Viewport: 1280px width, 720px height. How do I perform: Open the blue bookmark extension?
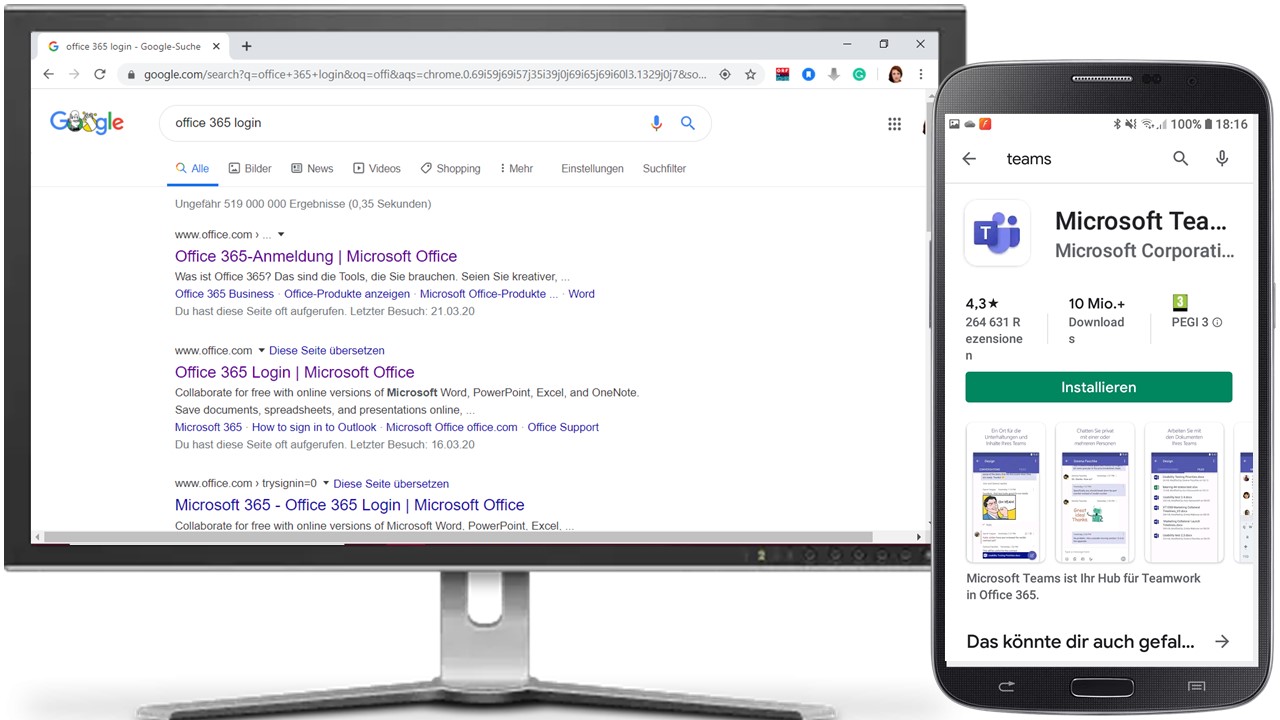tap(809, 74)
